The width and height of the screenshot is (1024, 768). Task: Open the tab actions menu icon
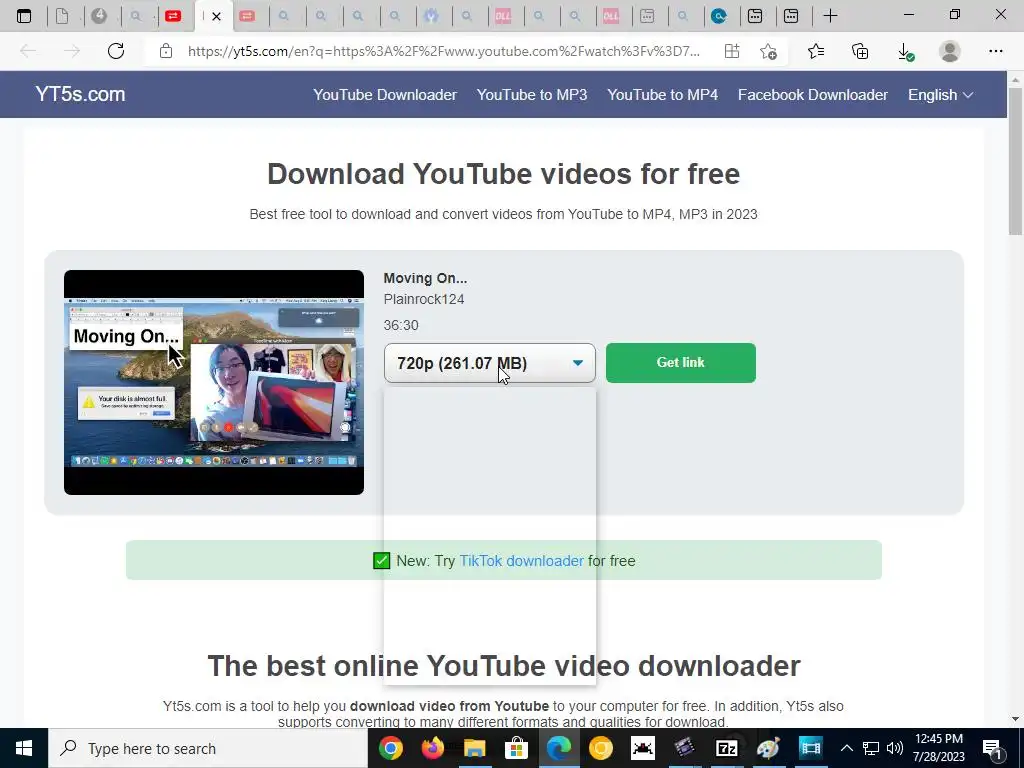[24, 16]
